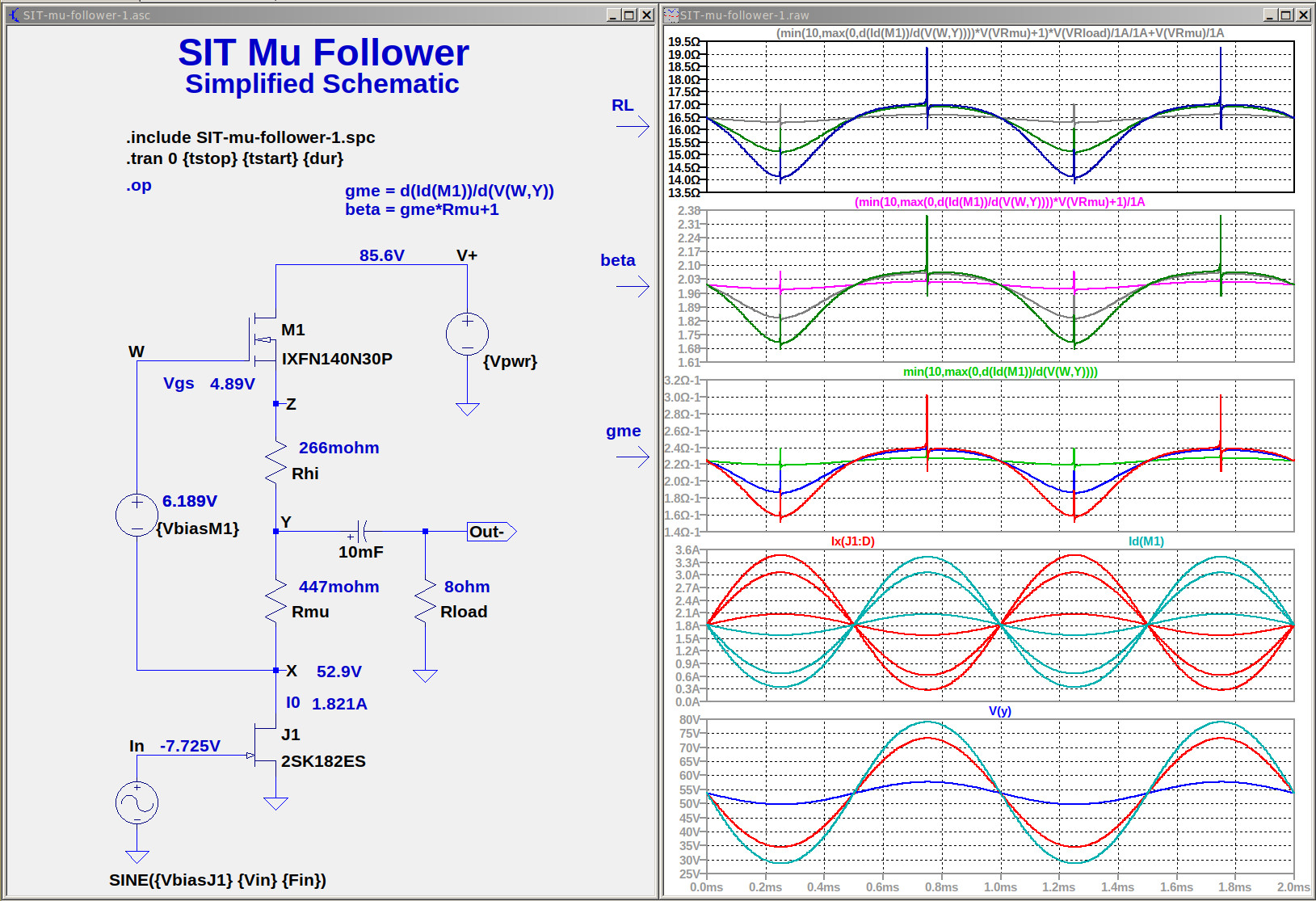Viewport: 1316px width, 901px height.
Task: Maximize the SIT-mu-follower-1.asc window
Action: [629, 15]
